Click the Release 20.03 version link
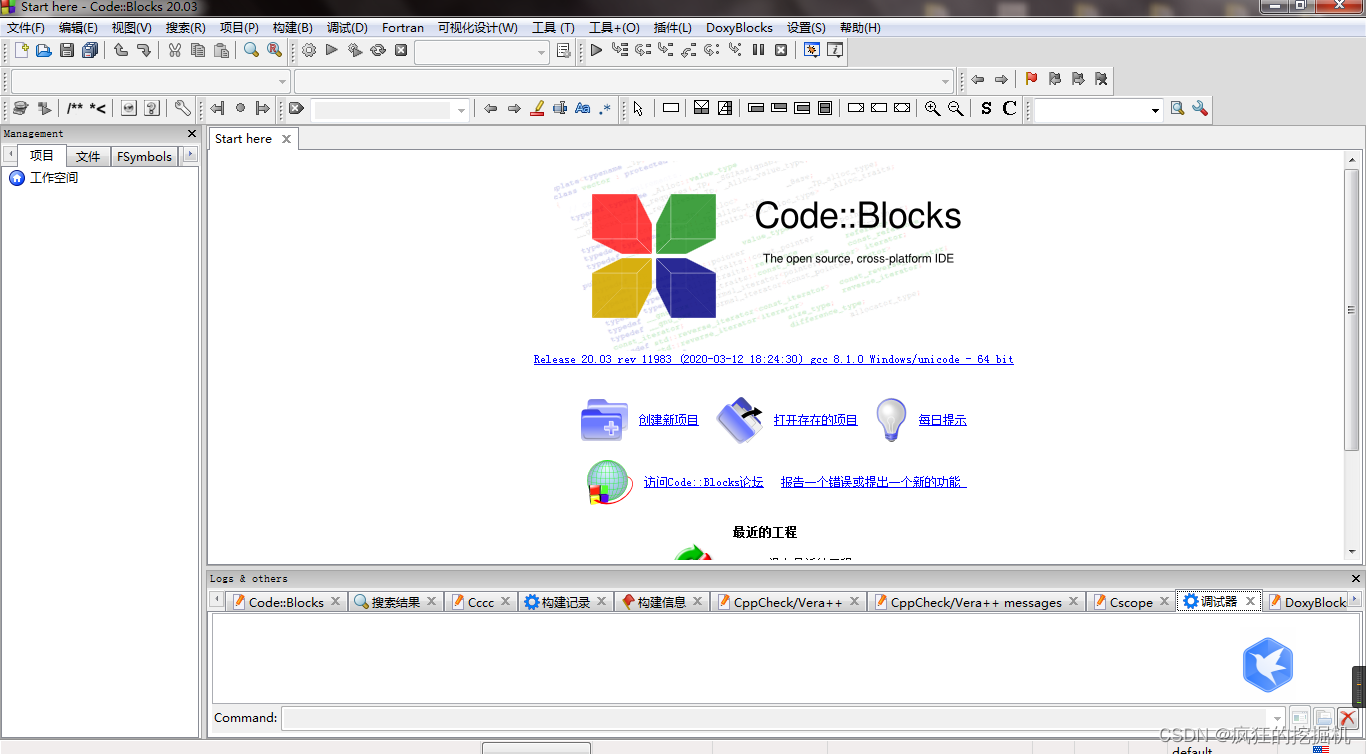This screenshot has width=1366, height=754. [774, 359]
